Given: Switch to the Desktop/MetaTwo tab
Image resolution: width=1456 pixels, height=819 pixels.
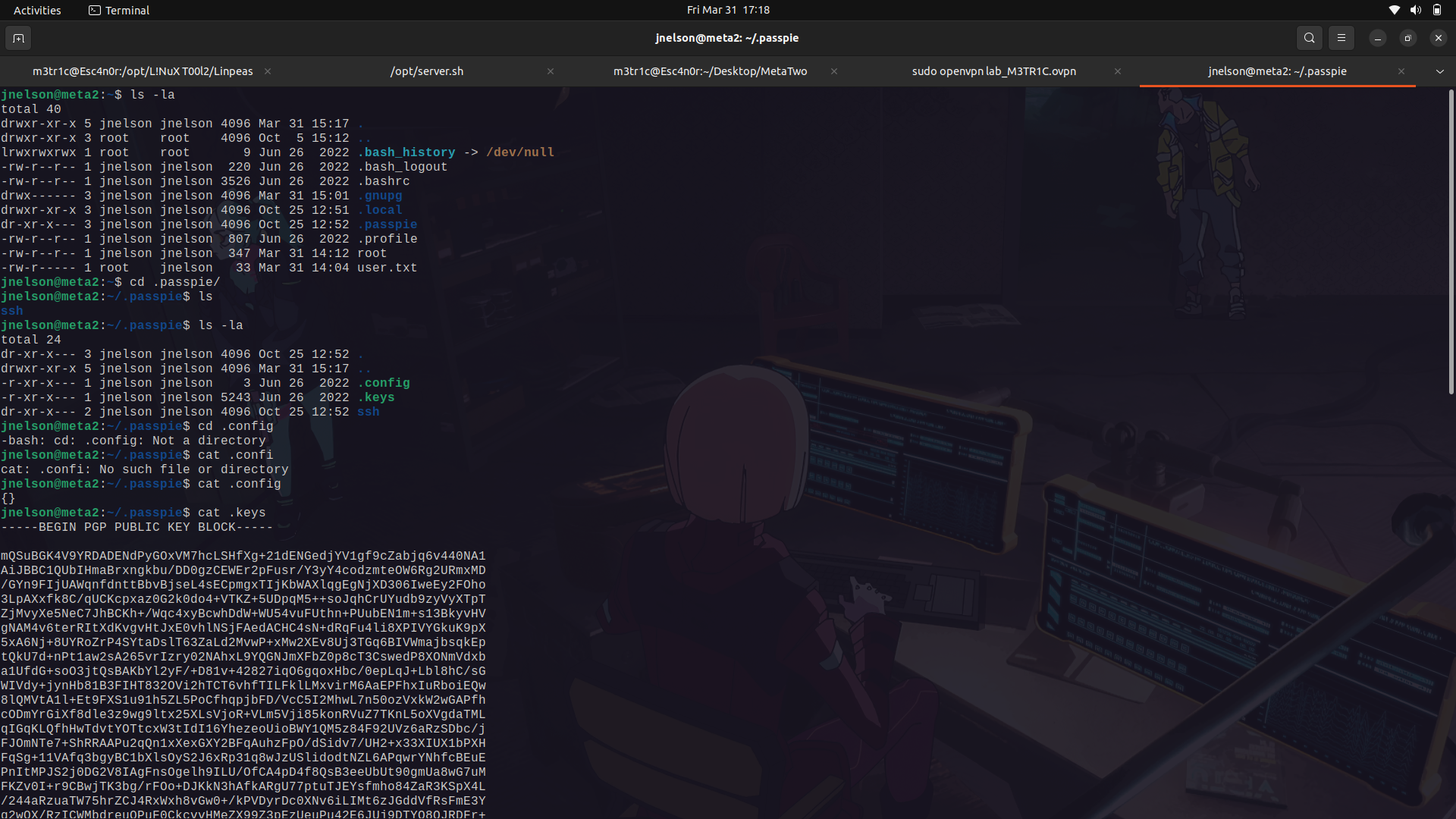Looking at the screenshot, I should (x=710, y=71).
